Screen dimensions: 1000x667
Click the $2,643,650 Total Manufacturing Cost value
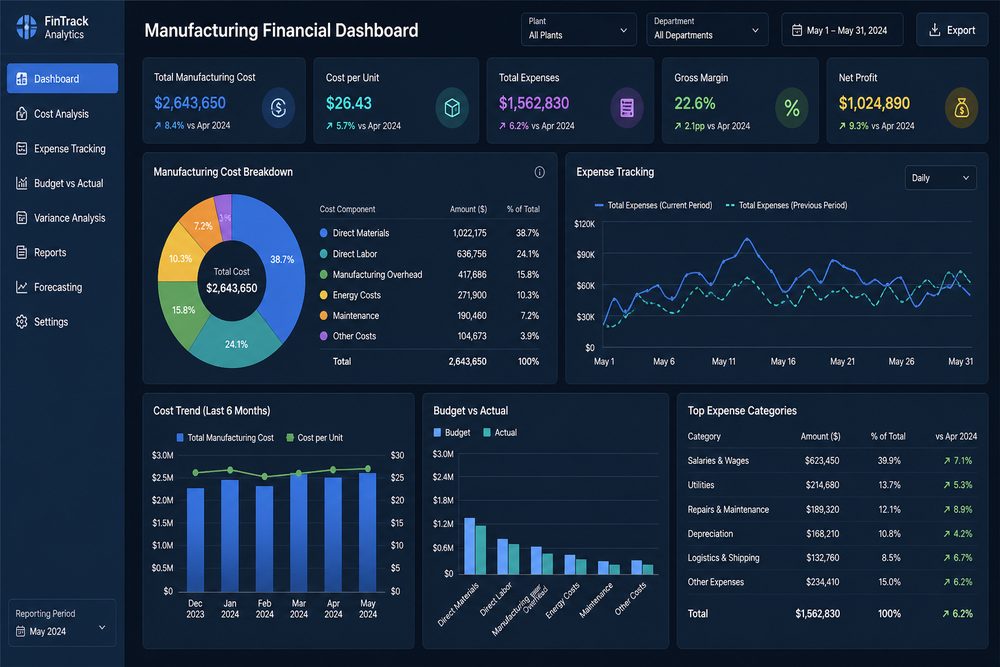[190, 103]
